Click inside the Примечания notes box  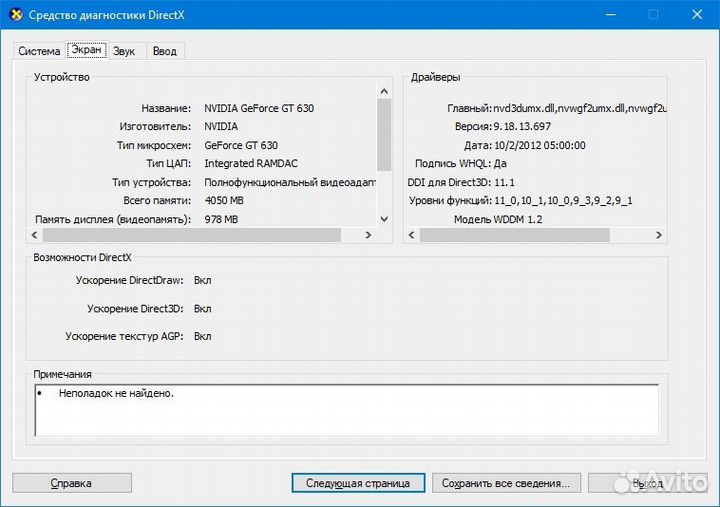tap(346, 410)
